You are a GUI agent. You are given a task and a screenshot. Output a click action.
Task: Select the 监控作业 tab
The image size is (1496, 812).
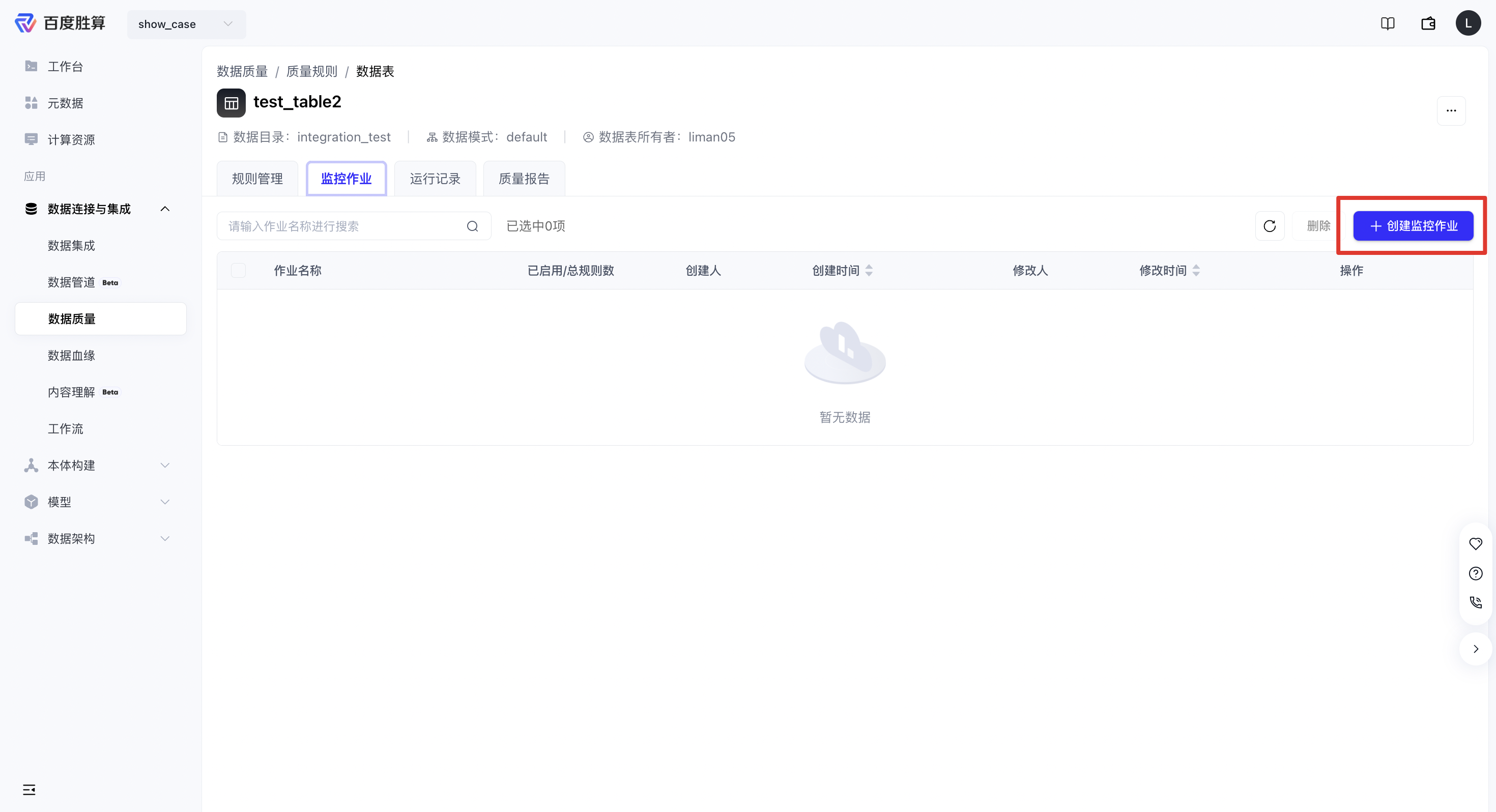point(346,179)
